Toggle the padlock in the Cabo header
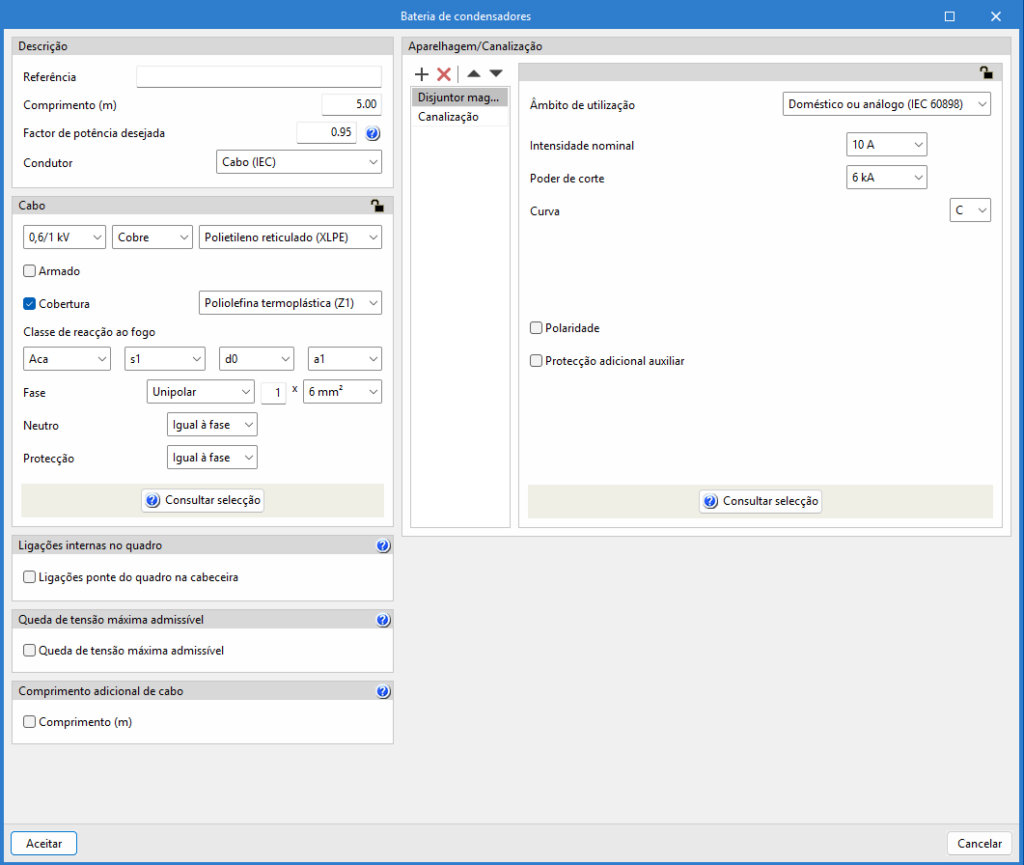This screenshot has width=1024, height=865. [377, 206]
